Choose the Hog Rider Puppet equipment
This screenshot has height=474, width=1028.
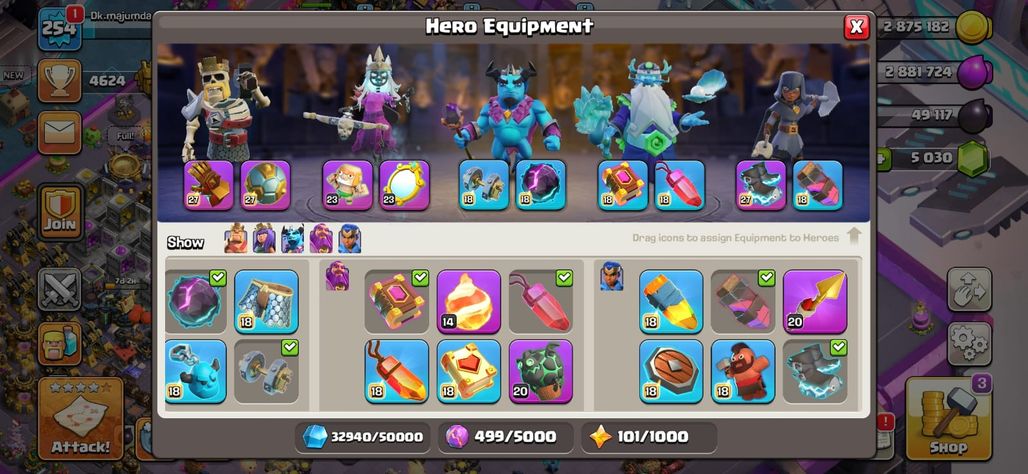pyautogui.click(x=743, y=371)
